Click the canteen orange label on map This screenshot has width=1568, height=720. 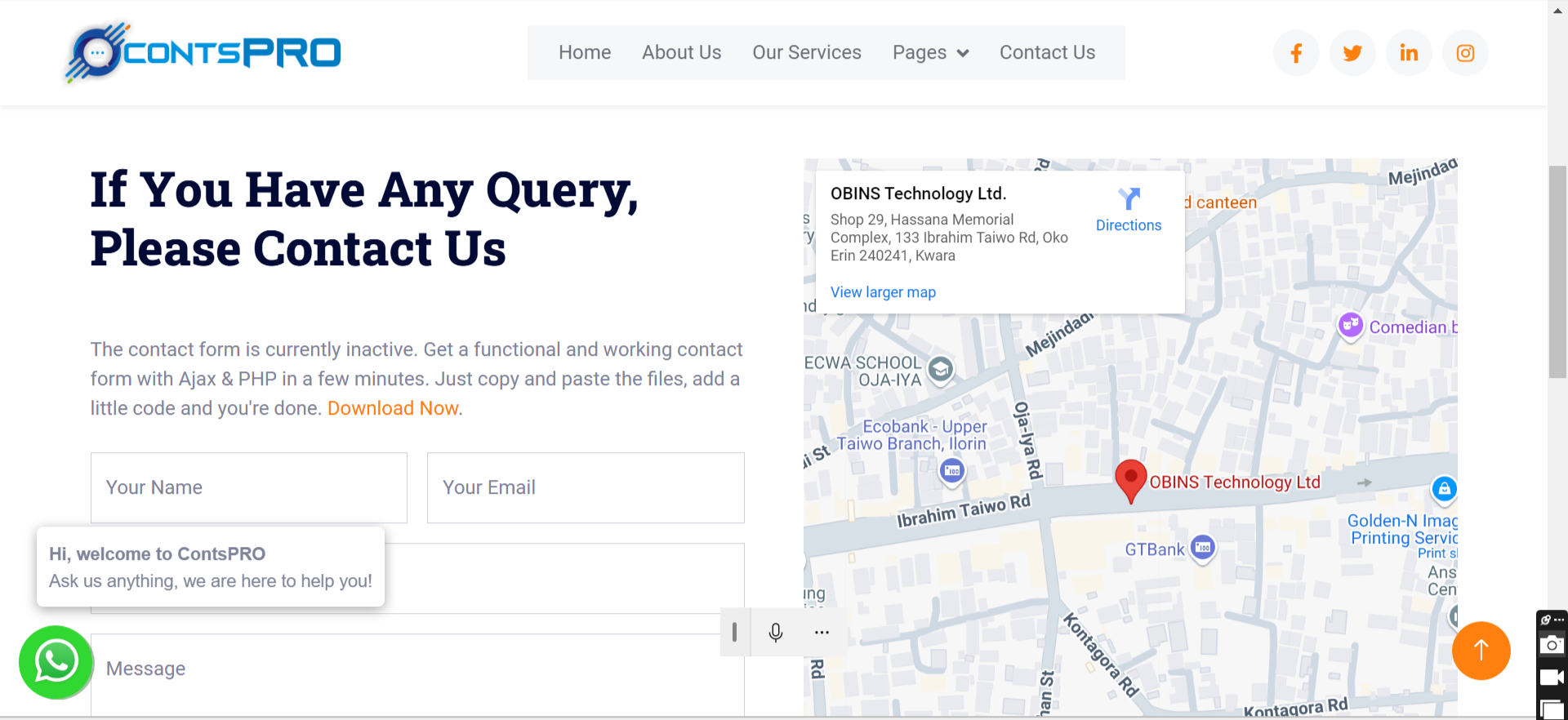[x=1221, y=202]
